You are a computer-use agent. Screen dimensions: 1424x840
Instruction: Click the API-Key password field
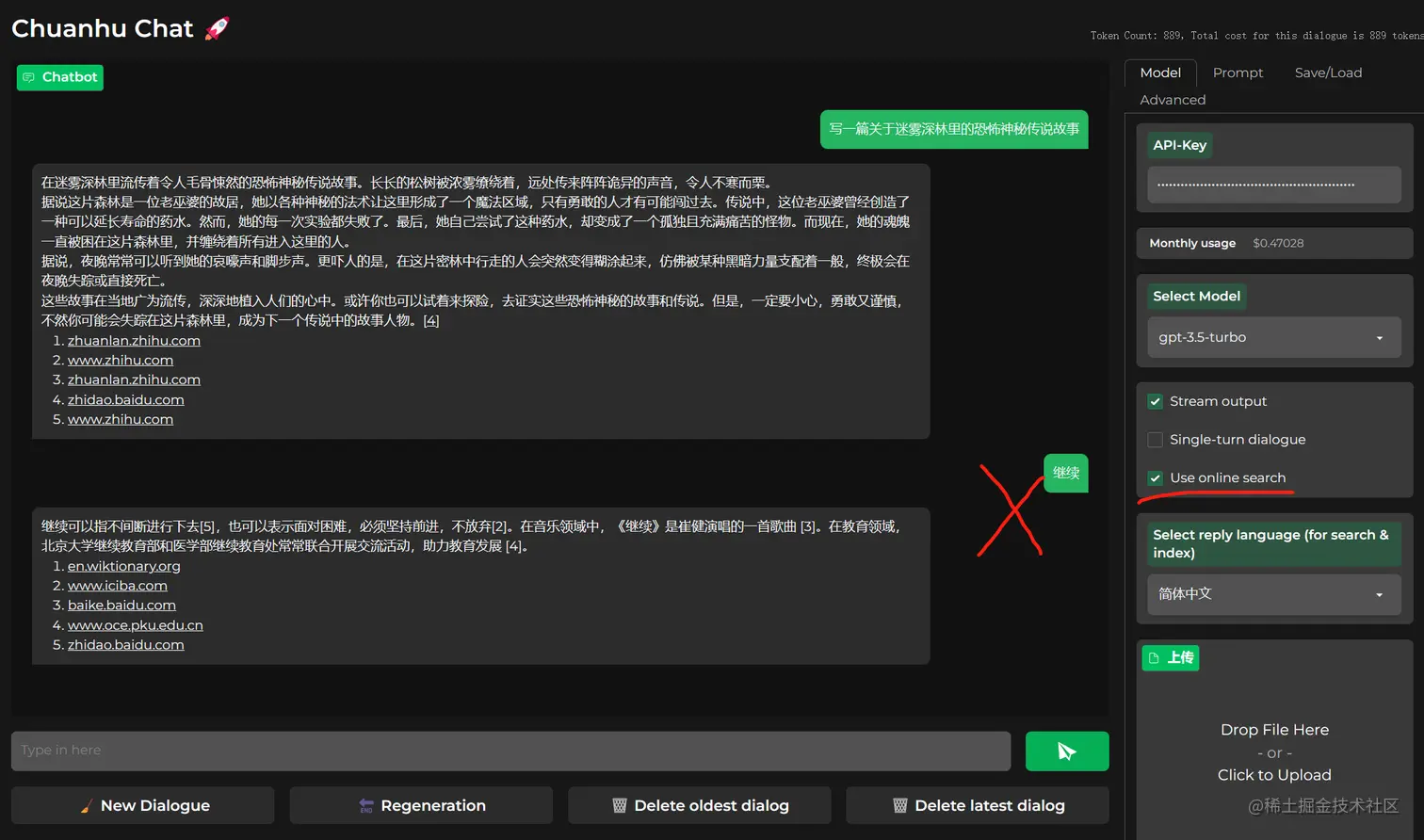coord(1273,185)
